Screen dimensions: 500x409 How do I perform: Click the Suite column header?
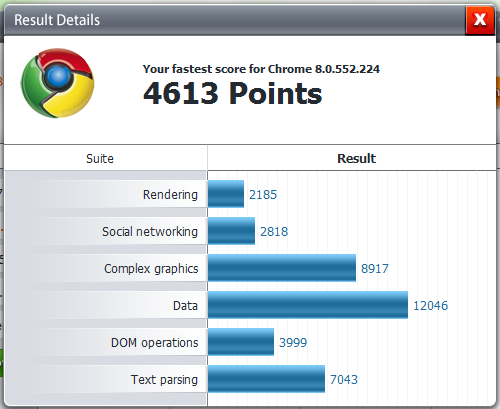coord(100,158)
